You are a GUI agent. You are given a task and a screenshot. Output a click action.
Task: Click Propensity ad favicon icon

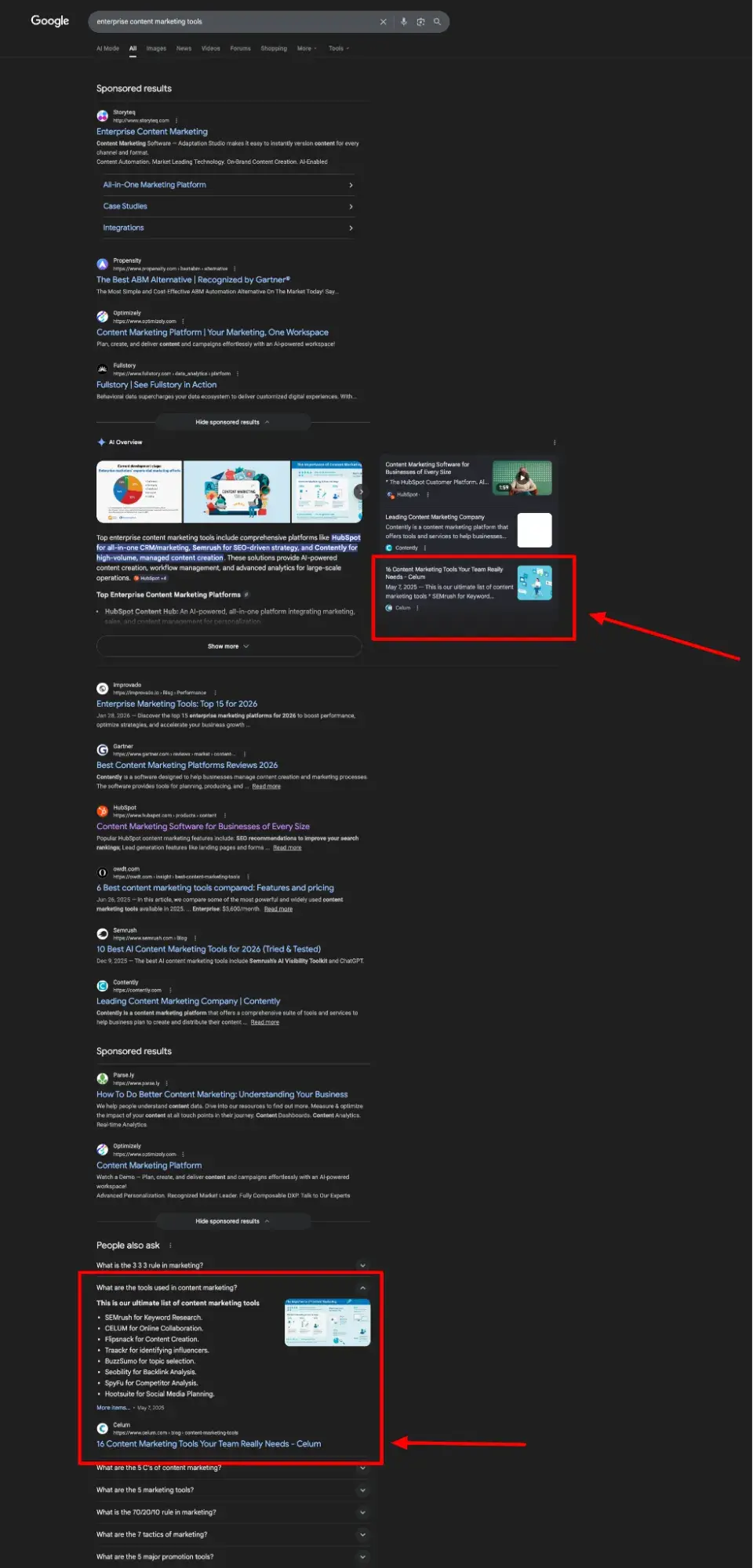102,264
